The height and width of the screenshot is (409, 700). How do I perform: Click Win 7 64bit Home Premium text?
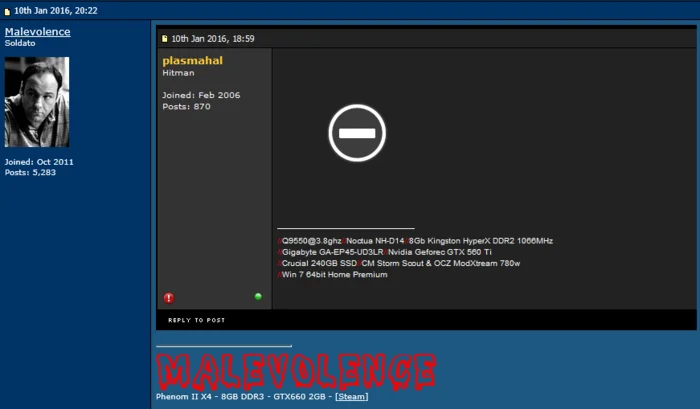pyautogui.click(x=333, y=275)
